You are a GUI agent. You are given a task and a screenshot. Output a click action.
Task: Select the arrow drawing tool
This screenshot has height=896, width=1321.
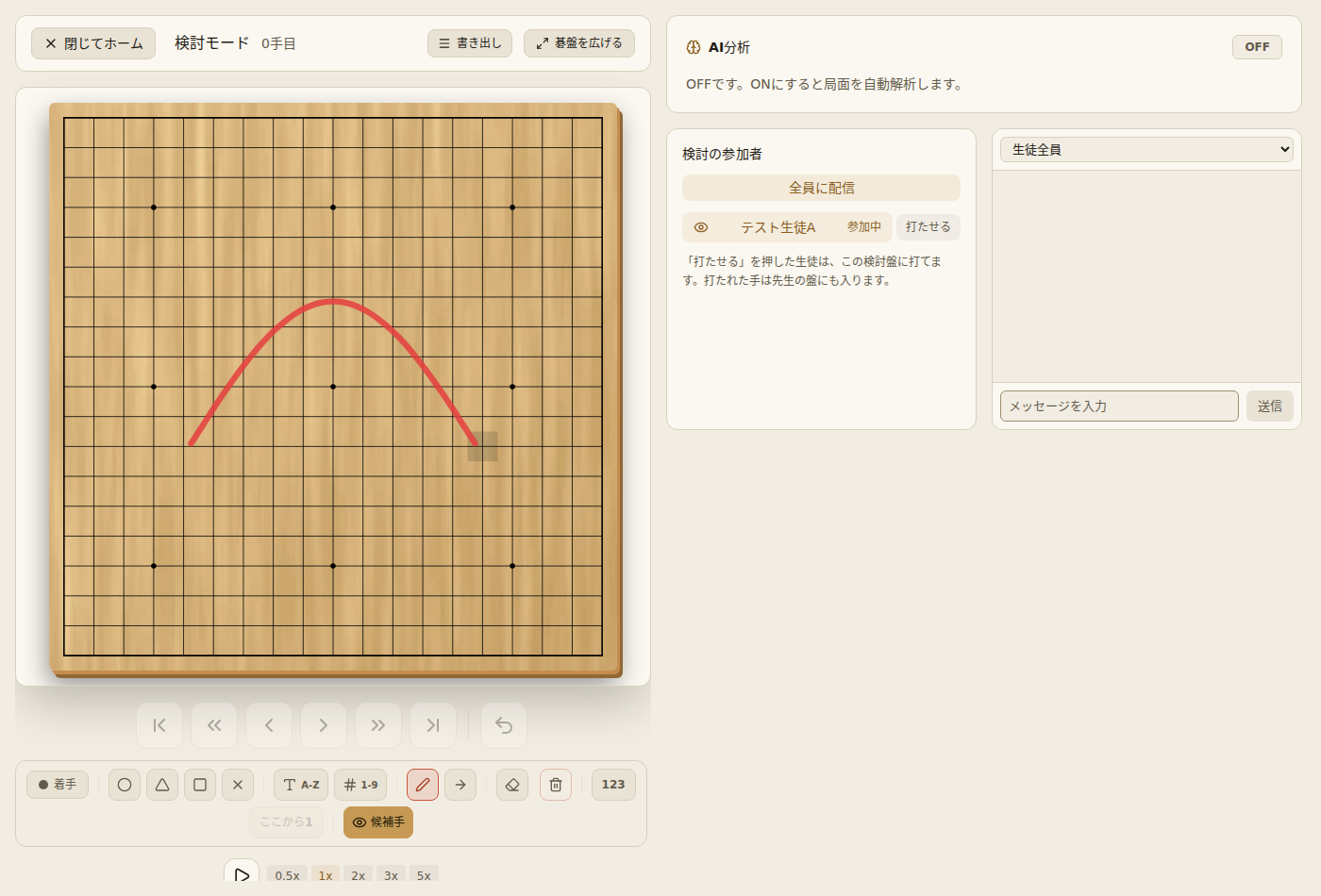(460, 785)
